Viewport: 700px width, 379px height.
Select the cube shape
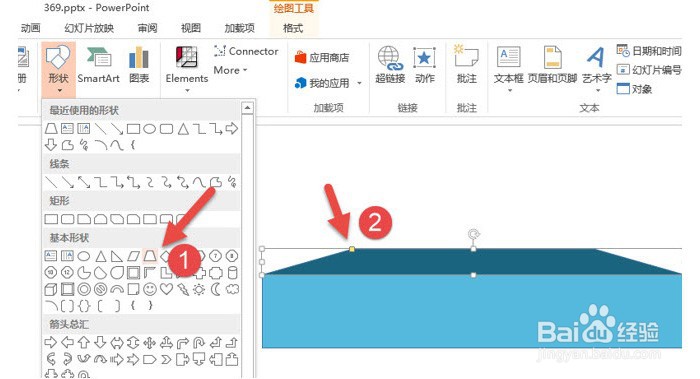51,289
